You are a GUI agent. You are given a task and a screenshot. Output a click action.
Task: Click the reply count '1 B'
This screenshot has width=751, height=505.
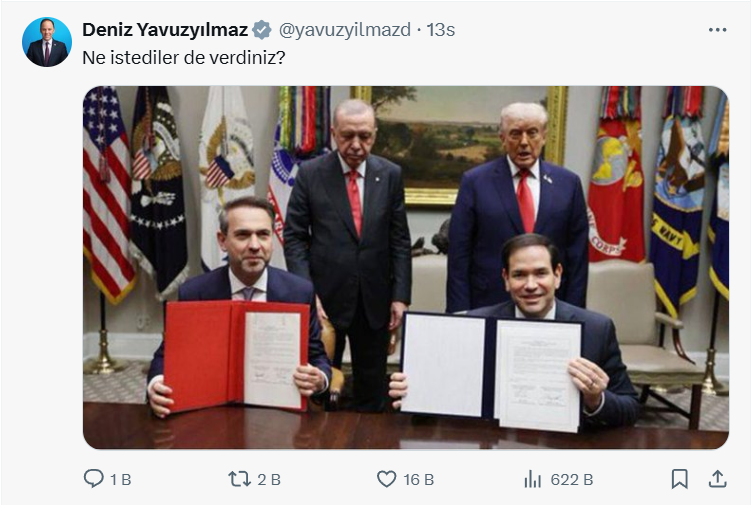pyautogui.click(x=120, y=480)
